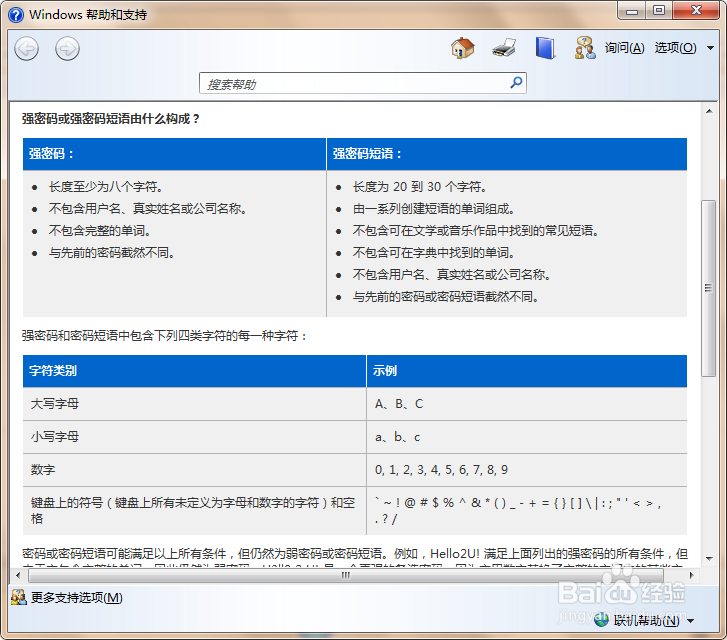Click the horizontal scrollbar thumb

coord(345,576)
